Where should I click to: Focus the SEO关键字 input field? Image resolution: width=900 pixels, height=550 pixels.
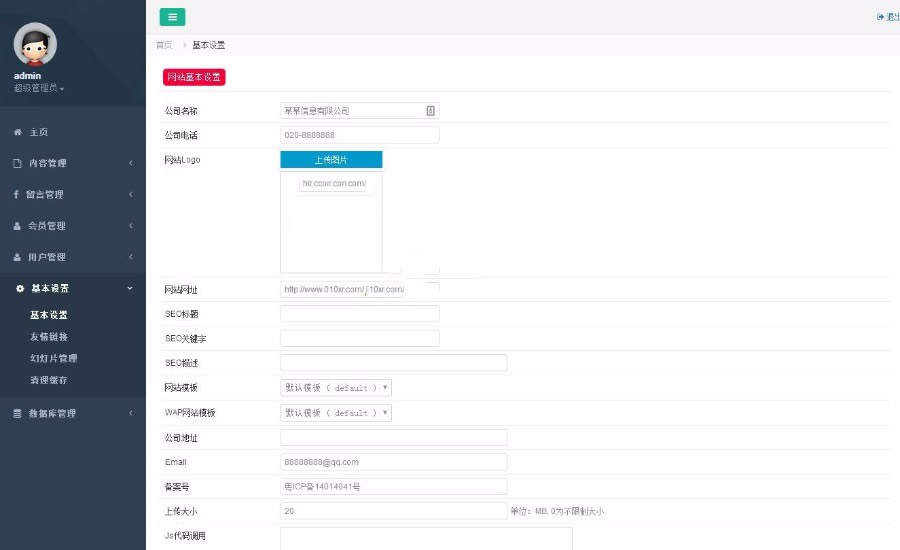(x=360, y=338)
